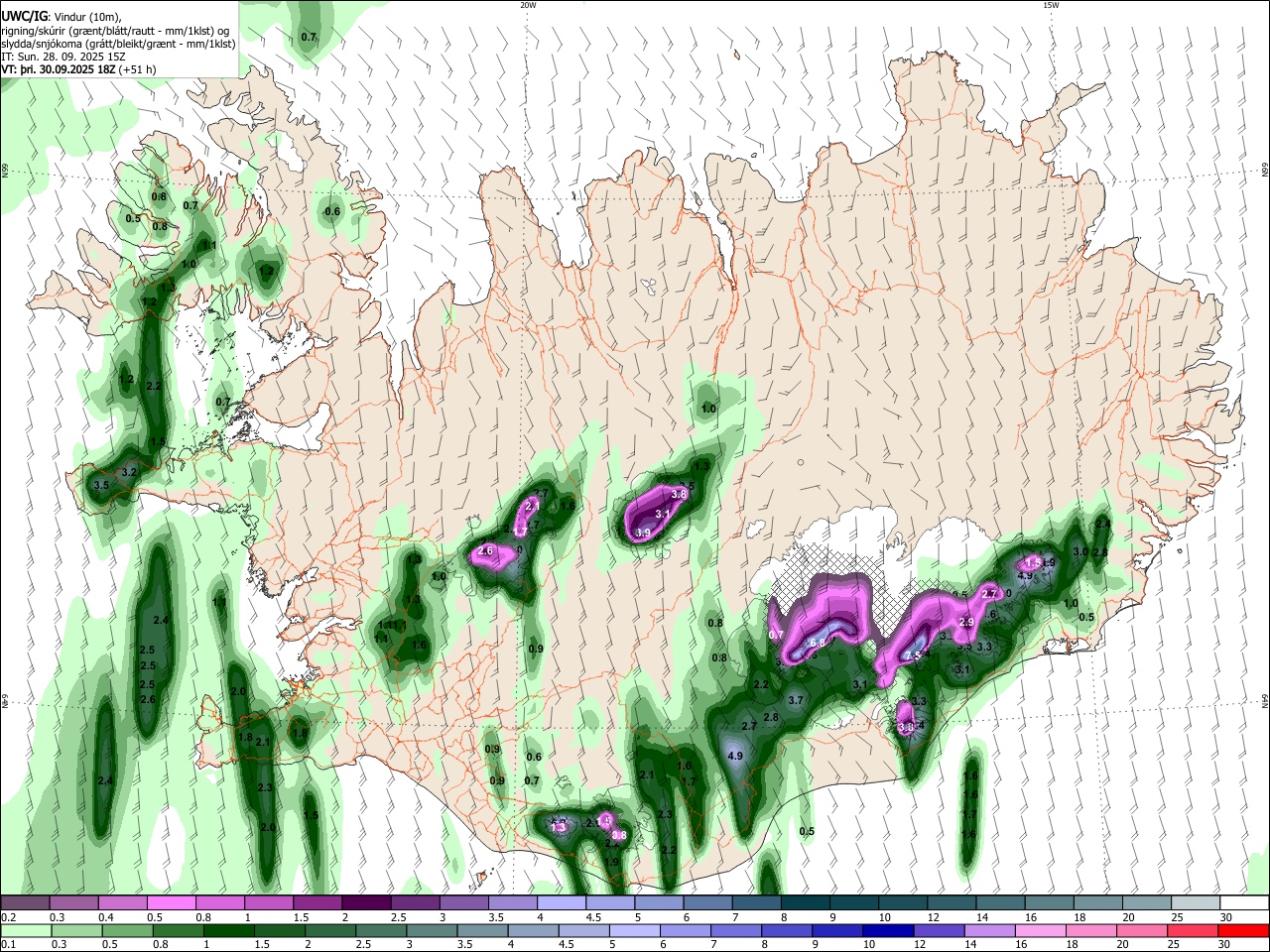Pick upper legend swatch between 20 and 25
Image resolution: width=1270 pixels, height=952 pixels.
[x=1148, y=902]
